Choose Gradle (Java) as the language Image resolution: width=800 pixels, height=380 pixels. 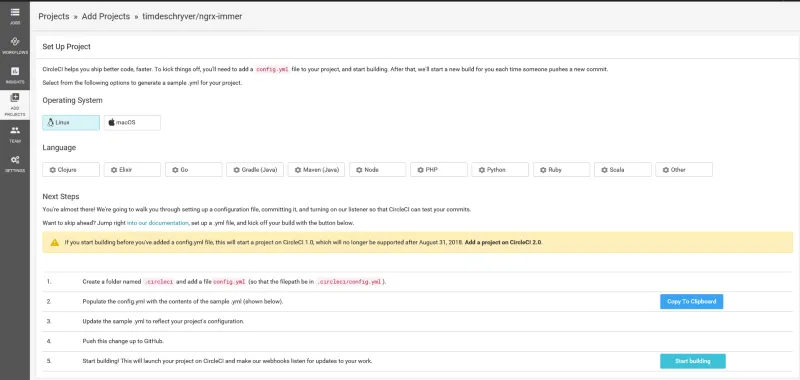pos(255,169)
